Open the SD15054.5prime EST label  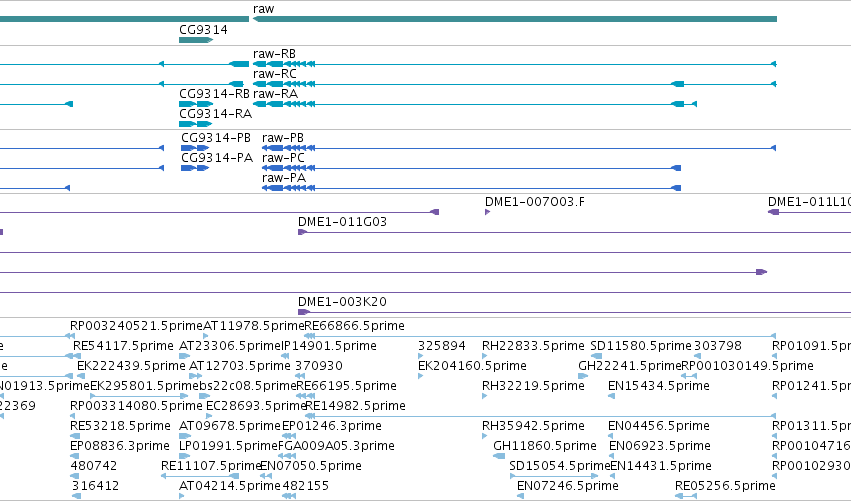pos(560,466)
